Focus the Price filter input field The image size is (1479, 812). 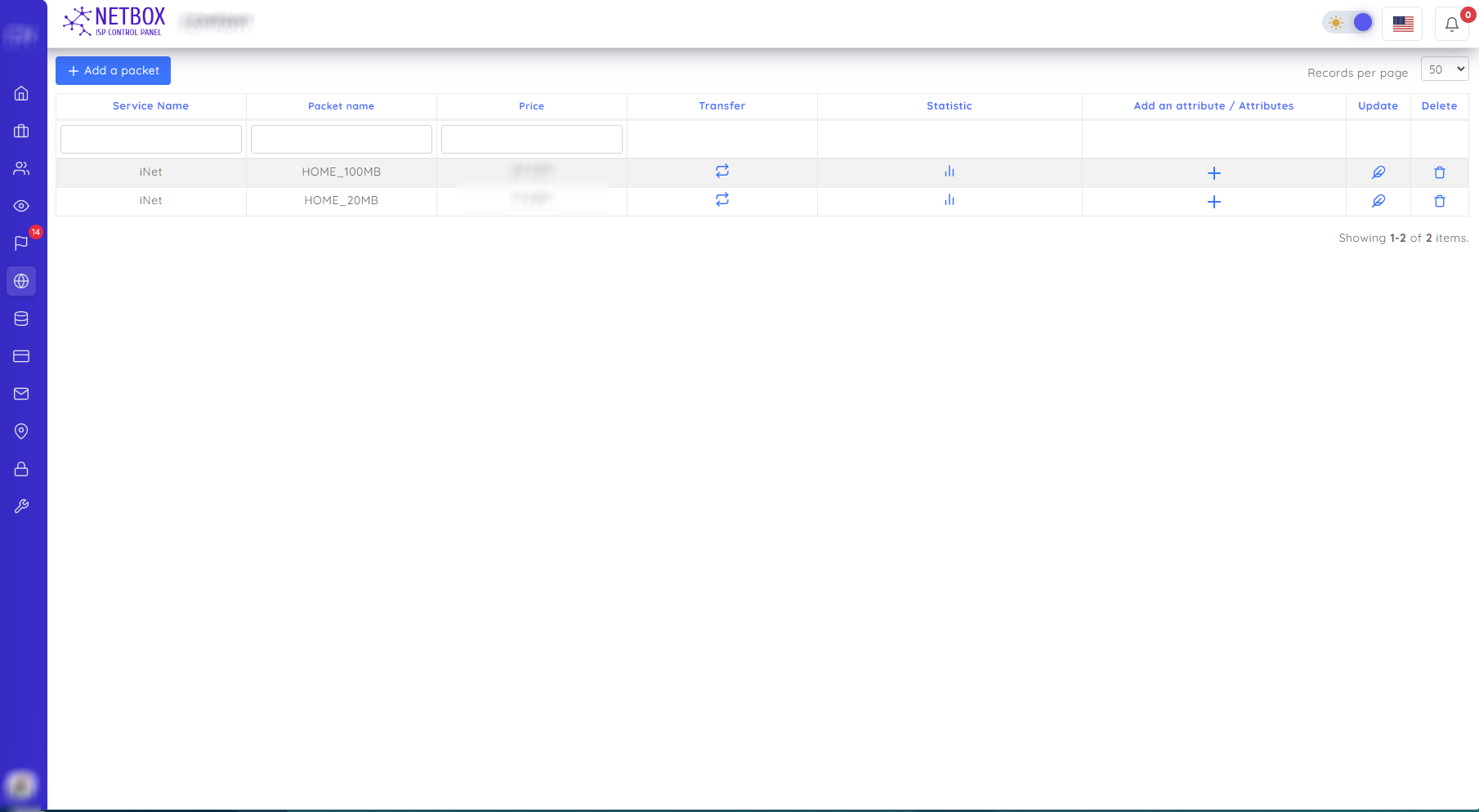click(531, 139)
